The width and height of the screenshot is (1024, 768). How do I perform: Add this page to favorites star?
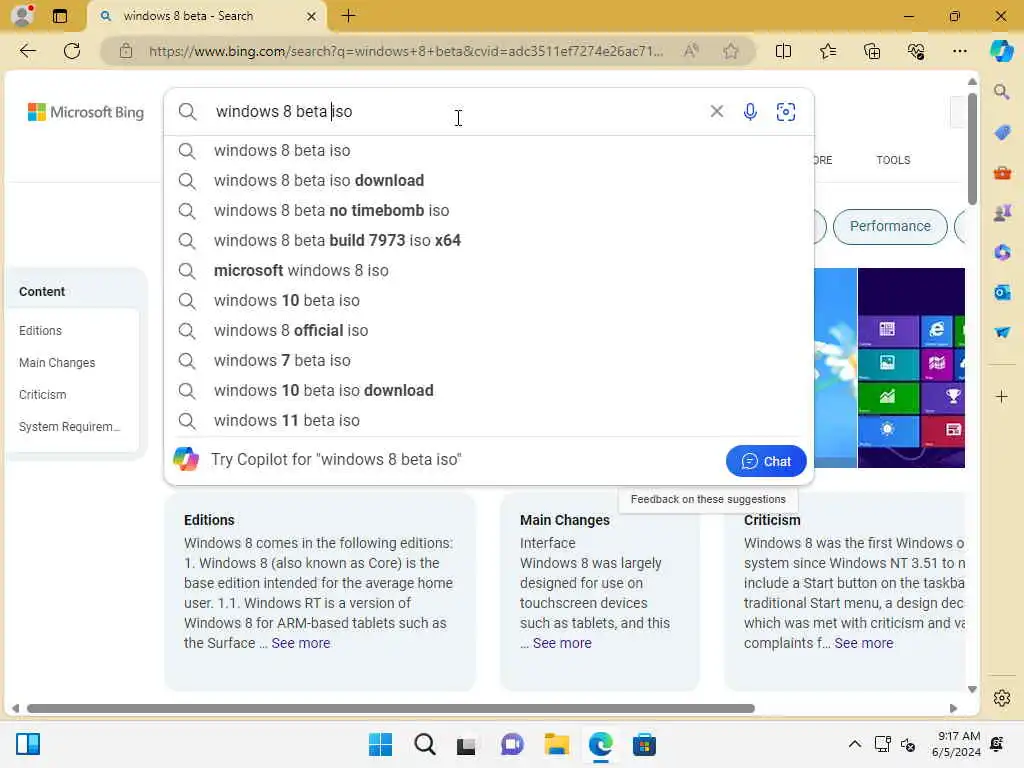tap(731, 51)
